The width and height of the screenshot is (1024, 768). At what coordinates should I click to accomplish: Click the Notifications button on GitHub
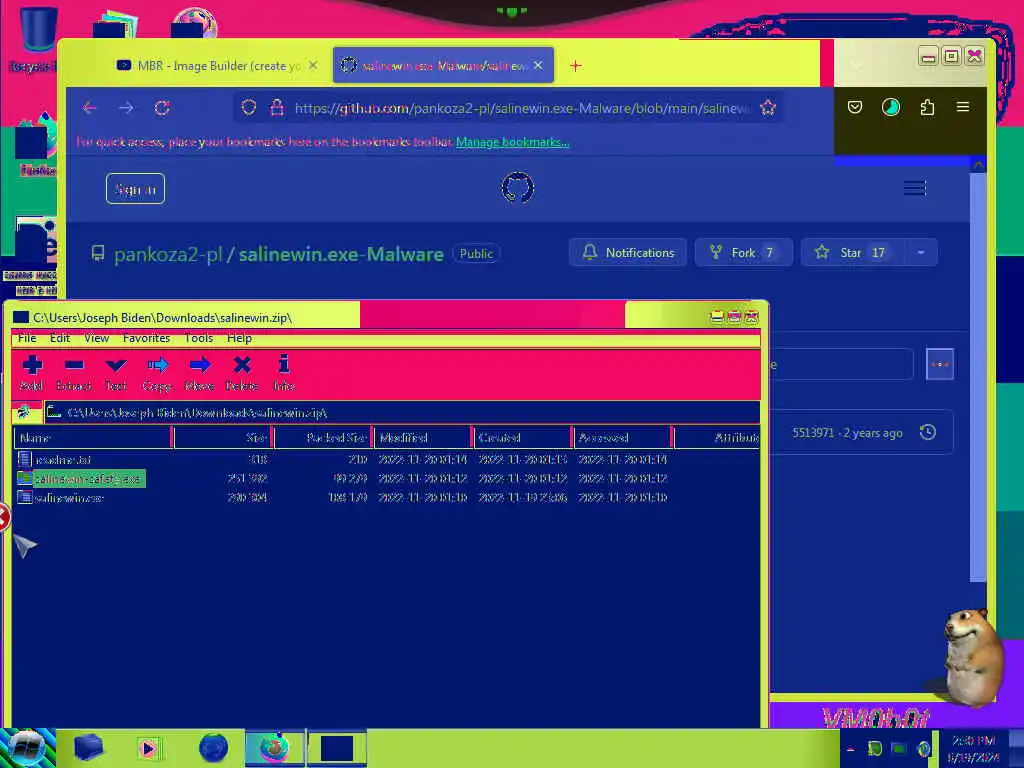[x=628, y=253]
